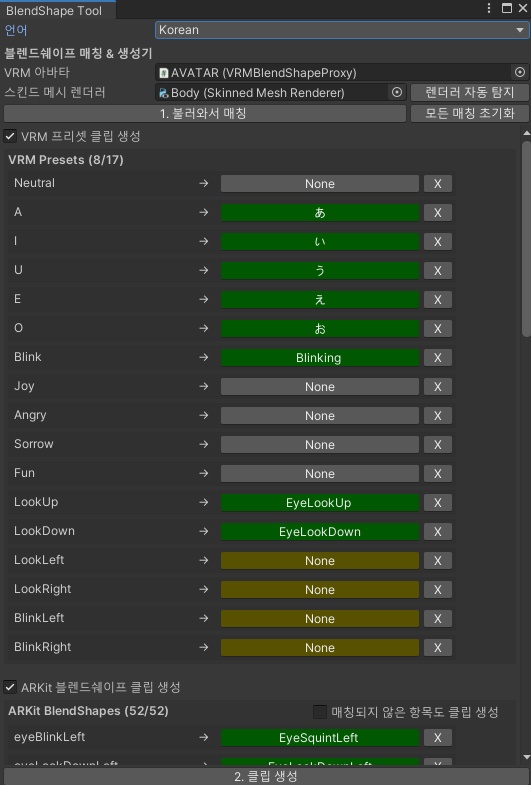531x785 pixels.
Task: Click the scrollbar up arrow
Action: pyautogui.click(x=526, y=134)
